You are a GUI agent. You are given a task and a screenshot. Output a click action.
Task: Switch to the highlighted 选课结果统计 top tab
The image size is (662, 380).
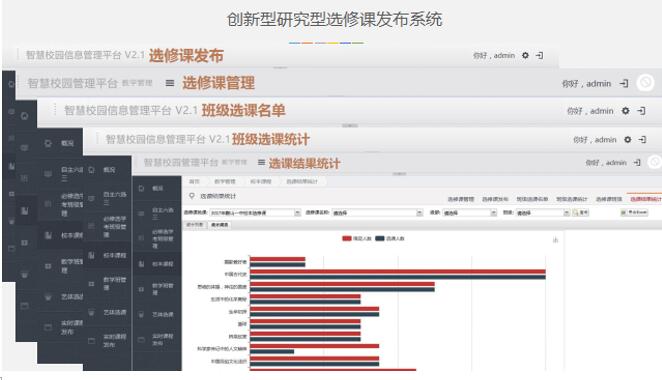645,199
